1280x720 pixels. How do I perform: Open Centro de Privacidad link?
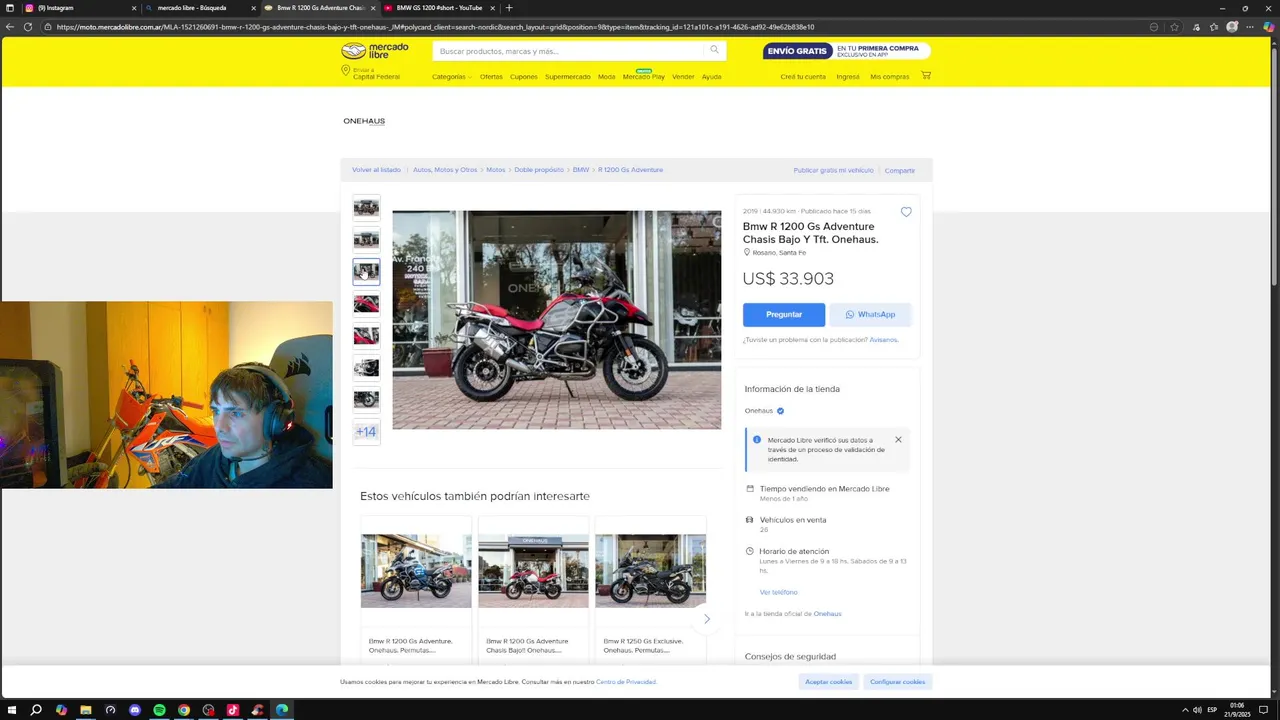click(626, 682)
